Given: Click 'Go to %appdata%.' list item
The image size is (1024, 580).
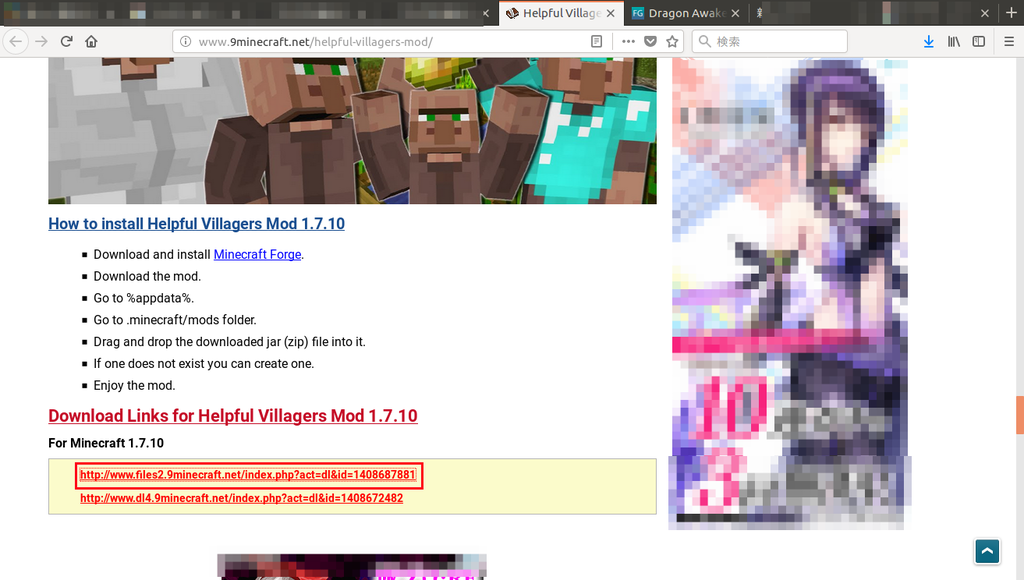Looking at the screenshot, I should pos(144,298).
